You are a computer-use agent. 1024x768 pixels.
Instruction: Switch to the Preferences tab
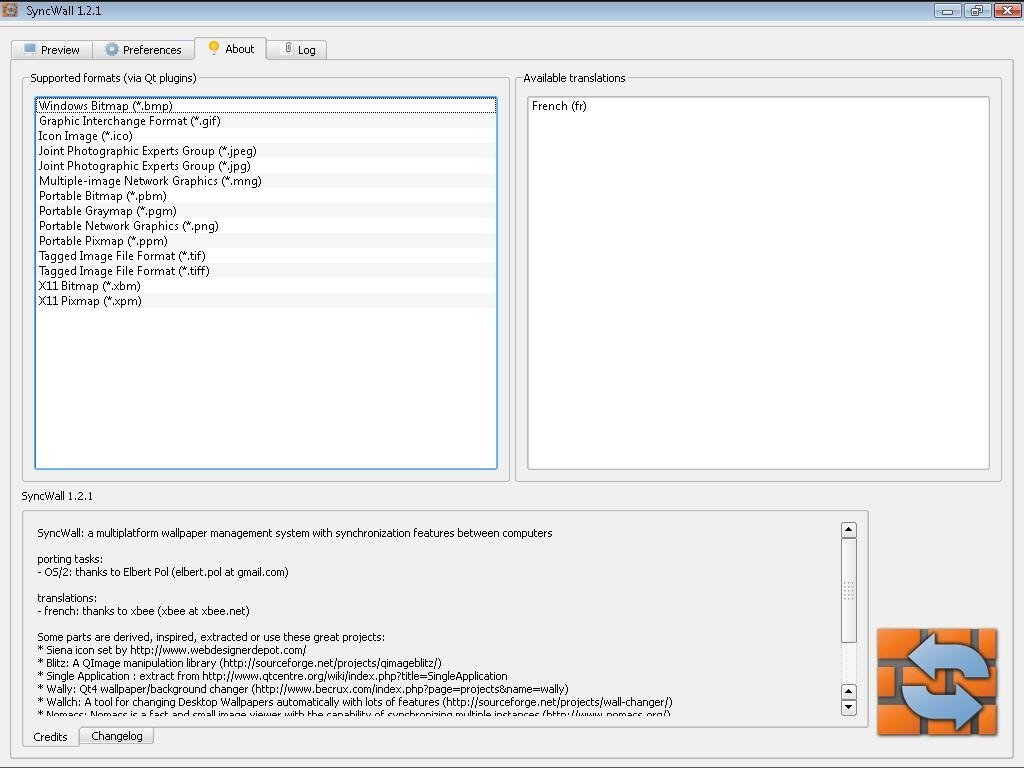[x=144, y=50]
